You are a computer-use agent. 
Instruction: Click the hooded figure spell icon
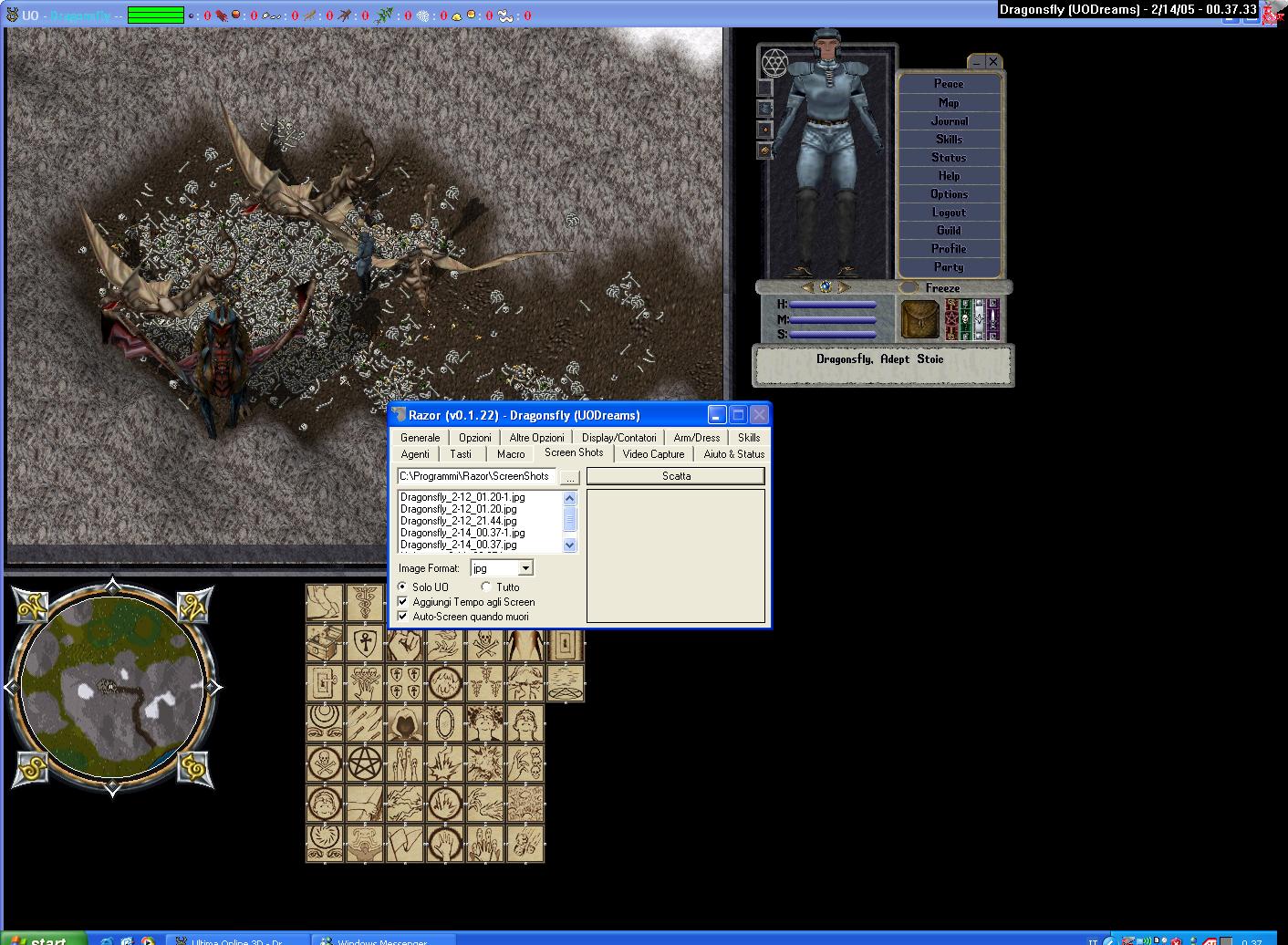click(405, 724)
